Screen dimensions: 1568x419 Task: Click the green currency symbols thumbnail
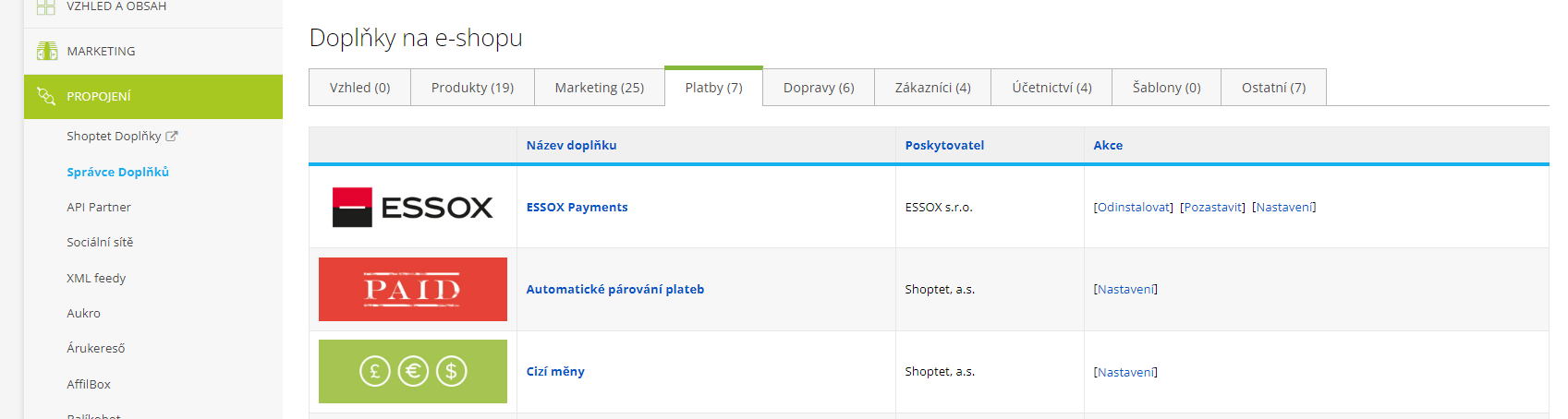412,371
